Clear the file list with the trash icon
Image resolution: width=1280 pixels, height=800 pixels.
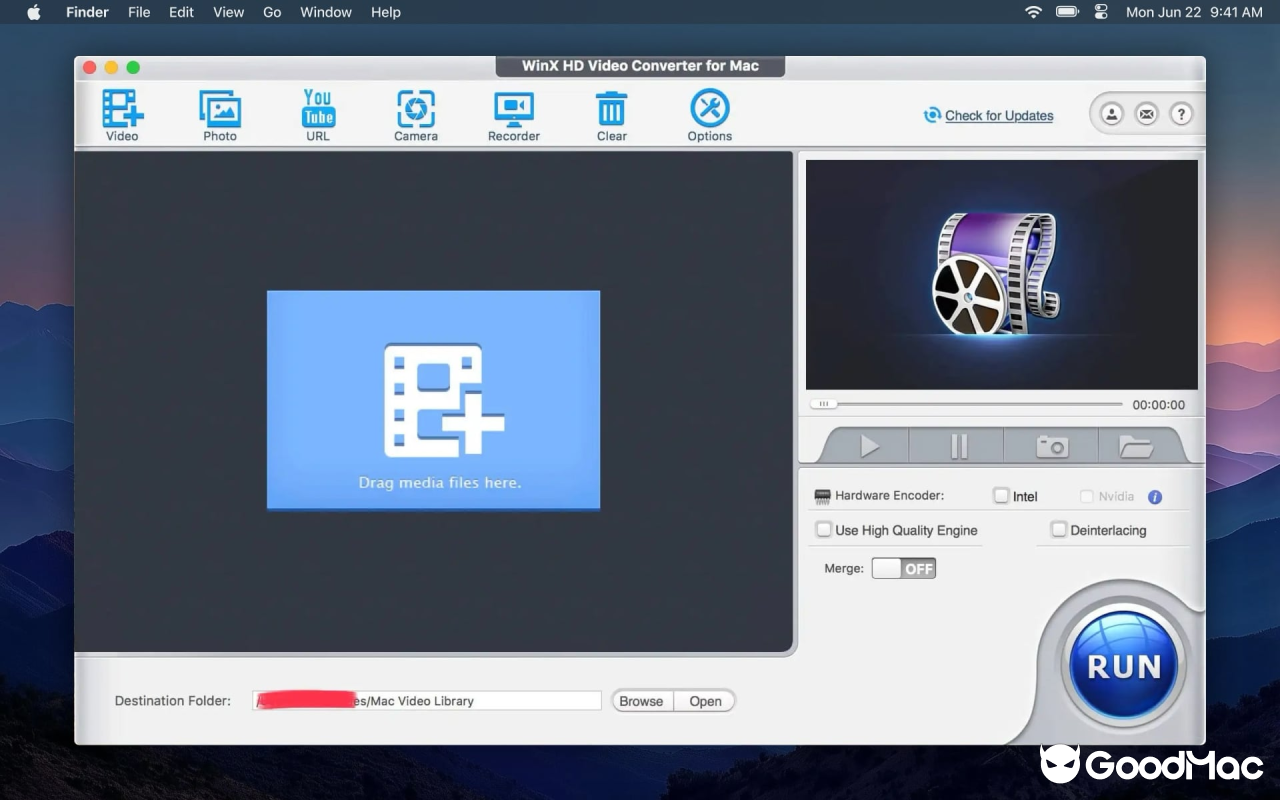[612, 115]
